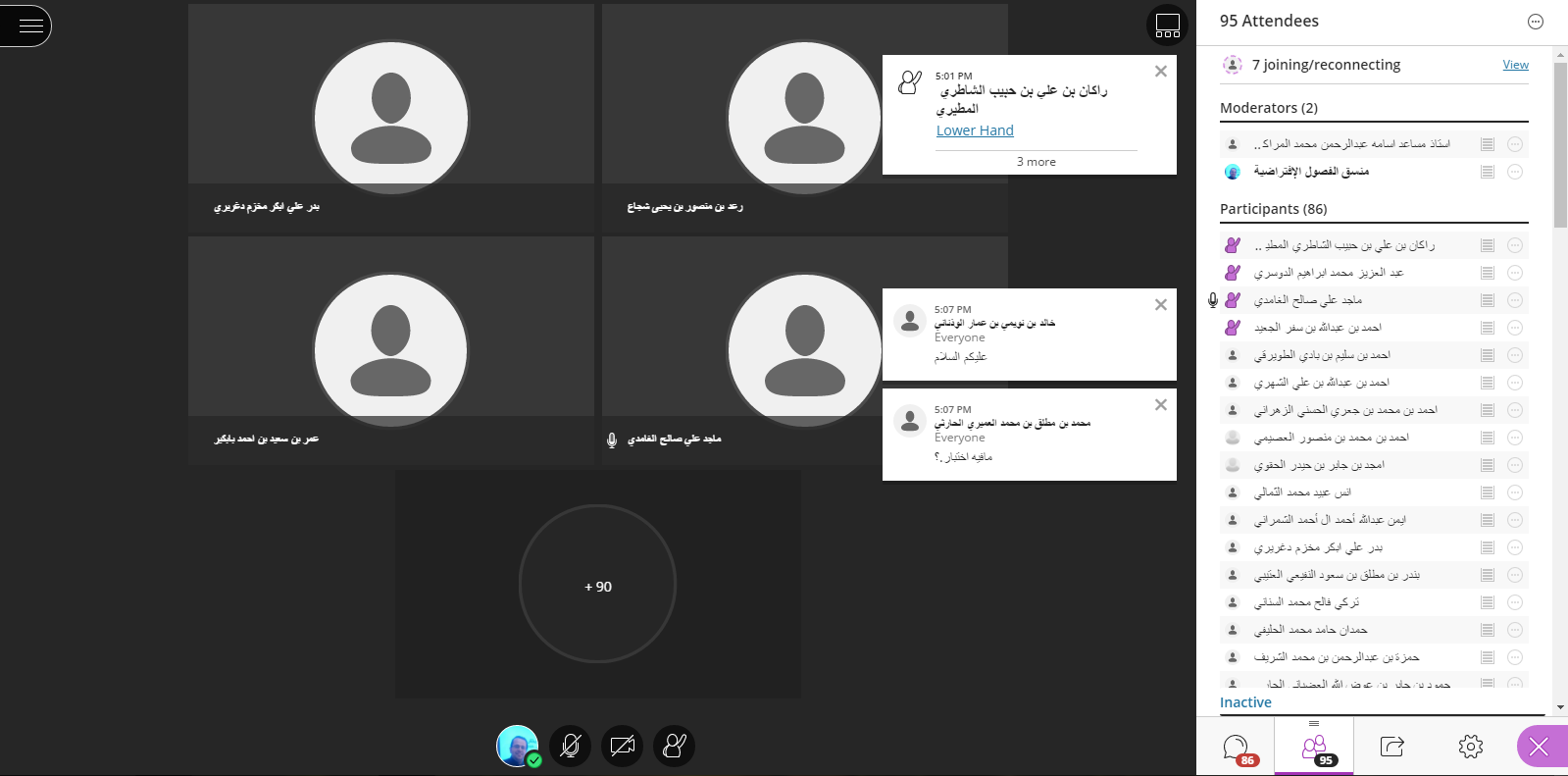
Task: Open the Chat tab with 86 unread
Action: 1236,748
